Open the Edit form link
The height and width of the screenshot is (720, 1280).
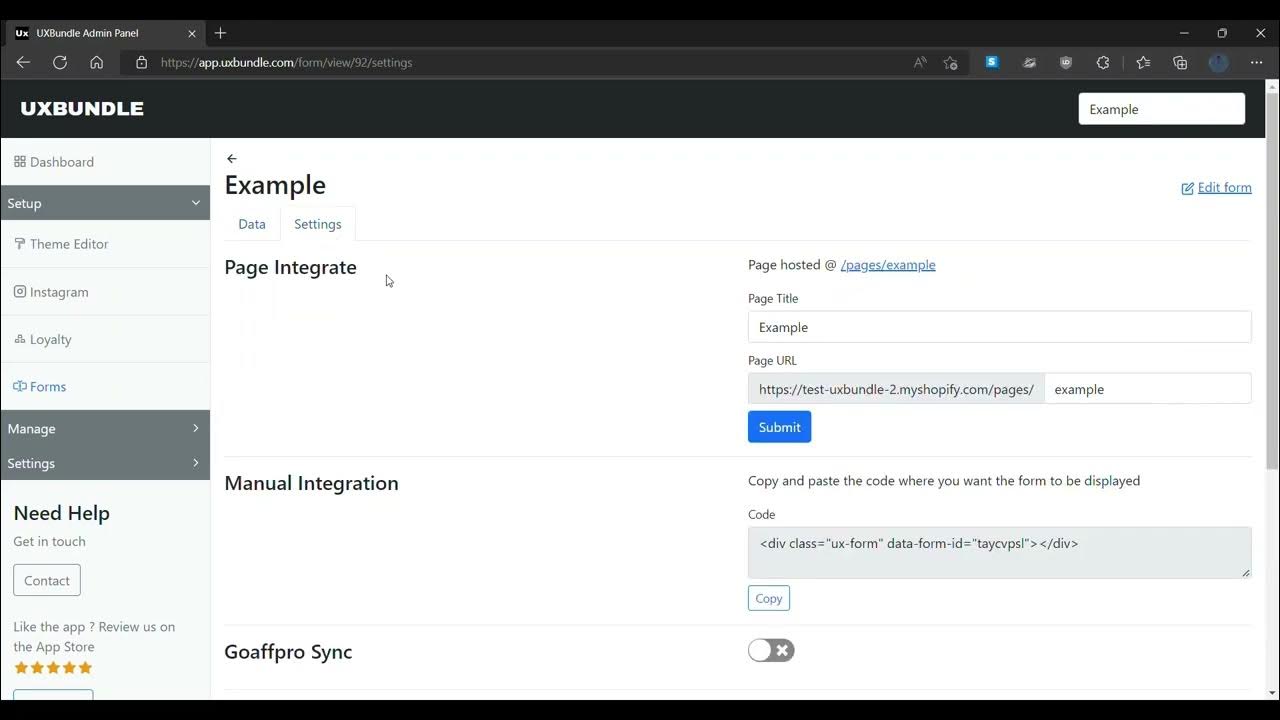pos(1216,187)
